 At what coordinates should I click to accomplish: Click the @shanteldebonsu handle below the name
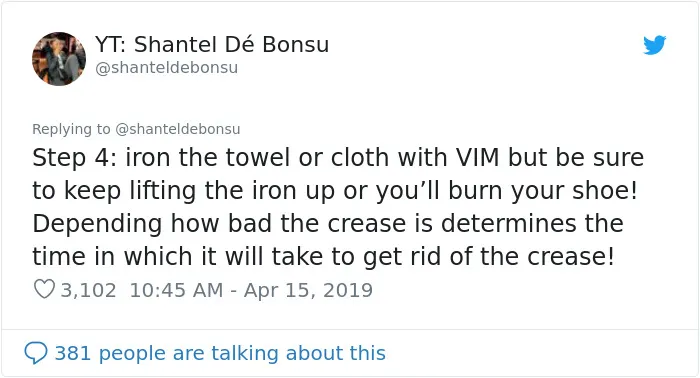[x=167, y=68]
